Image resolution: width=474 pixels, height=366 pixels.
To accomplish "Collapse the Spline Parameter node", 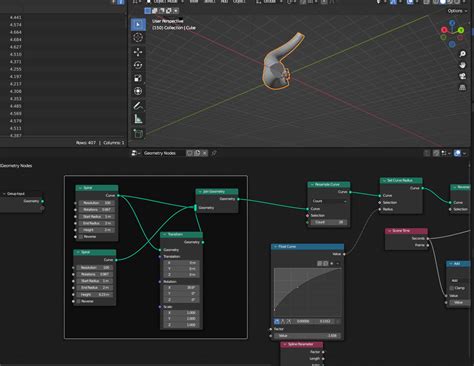I will 285,344.
